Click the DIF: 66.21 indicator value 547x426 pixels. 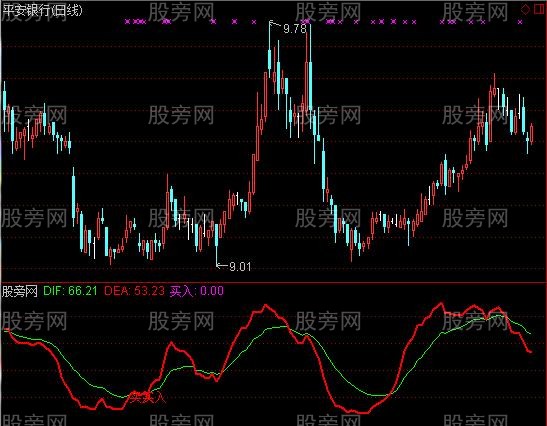[70, 291]
